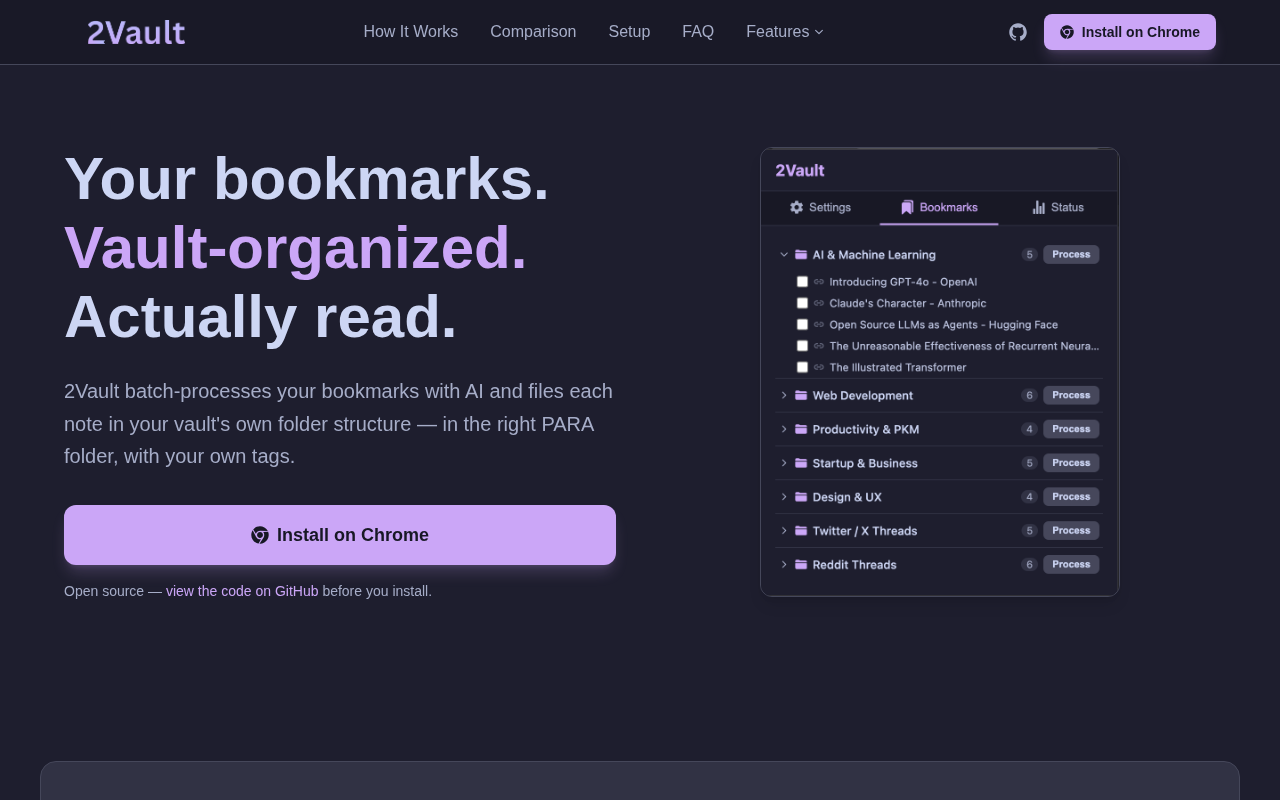Viewport: 1280px width, 800px height.
Task: Click the link icon beside Claude's Character
Action: [819, 303]
